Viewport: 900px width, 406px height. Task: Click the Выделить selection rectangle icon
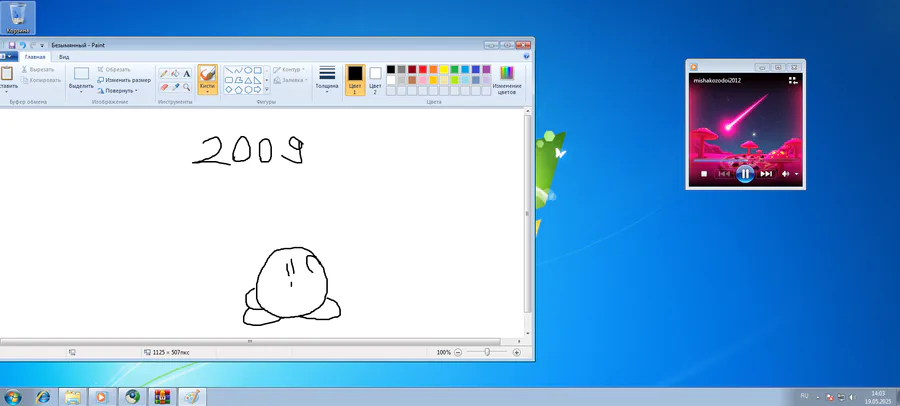[82, 74]
